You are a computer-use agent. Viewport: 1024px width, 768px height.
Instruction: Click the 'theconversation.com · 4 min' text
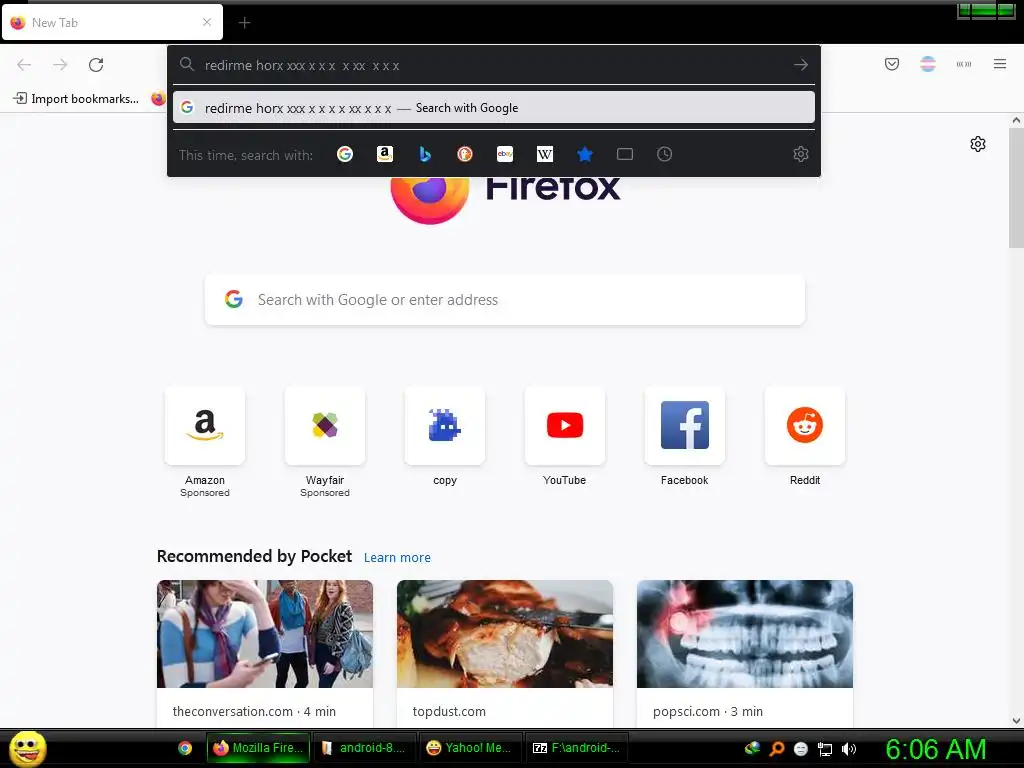pos(254,711)
